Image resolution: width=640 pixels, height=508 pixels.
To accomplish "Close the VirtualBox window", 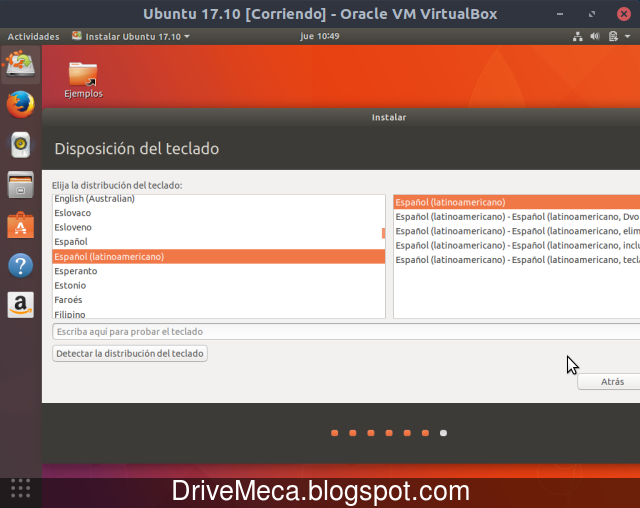I will click(x=624, y=14).
